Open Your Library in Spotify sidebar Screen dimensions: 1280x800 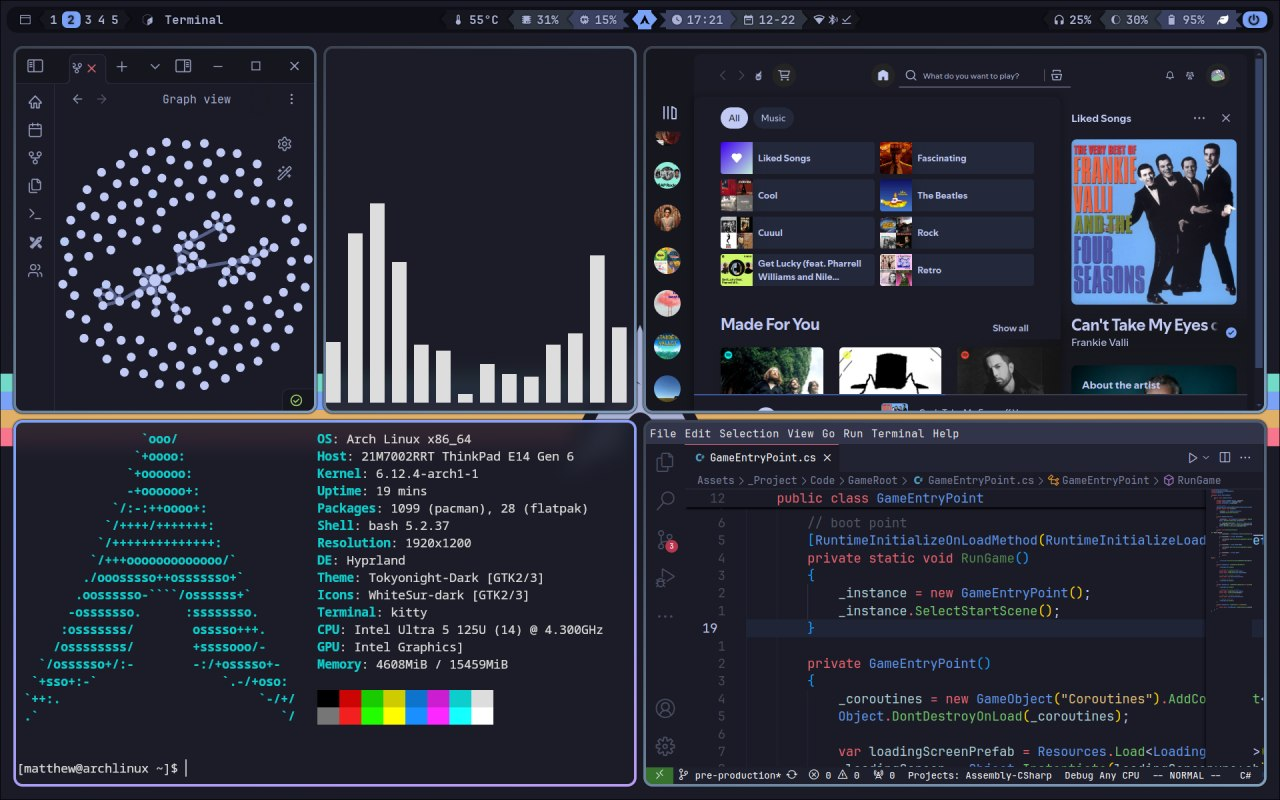pos(670,113)
